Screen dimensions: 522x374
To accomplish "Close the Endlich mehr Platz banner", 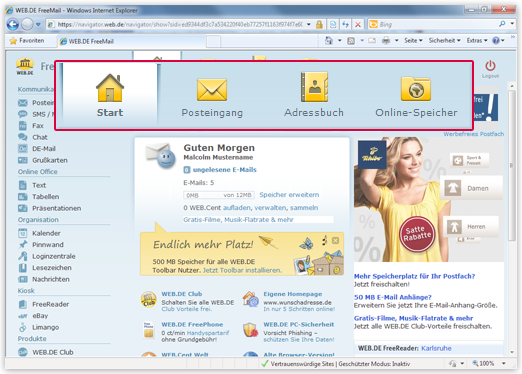I will point(336,240).
